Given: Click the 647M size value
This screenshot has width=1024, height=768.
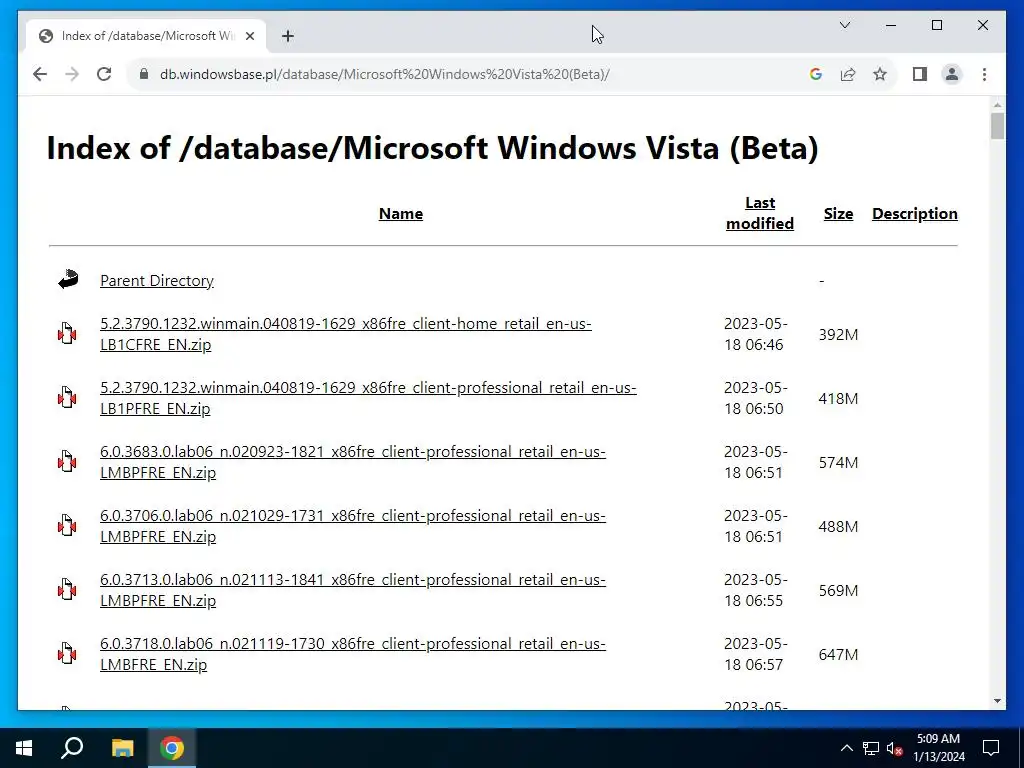Looking at the screenshot, I should (x=838, y=654).
